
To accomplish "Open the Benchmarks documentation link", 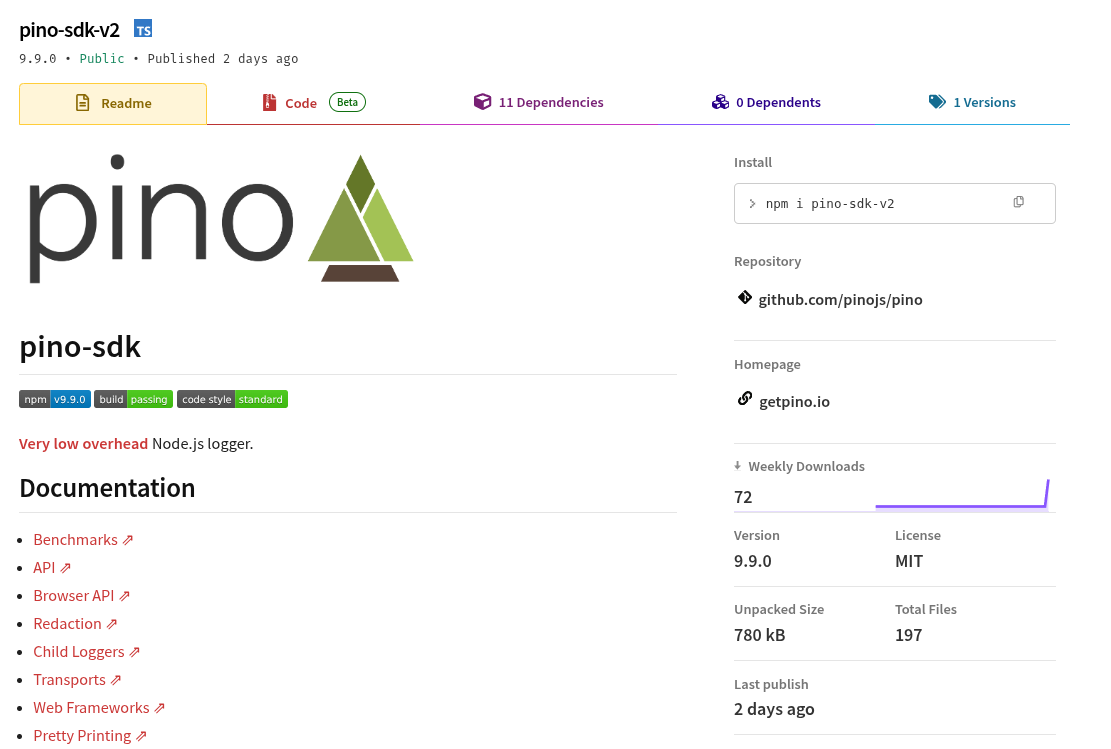I will pos(76,539).
